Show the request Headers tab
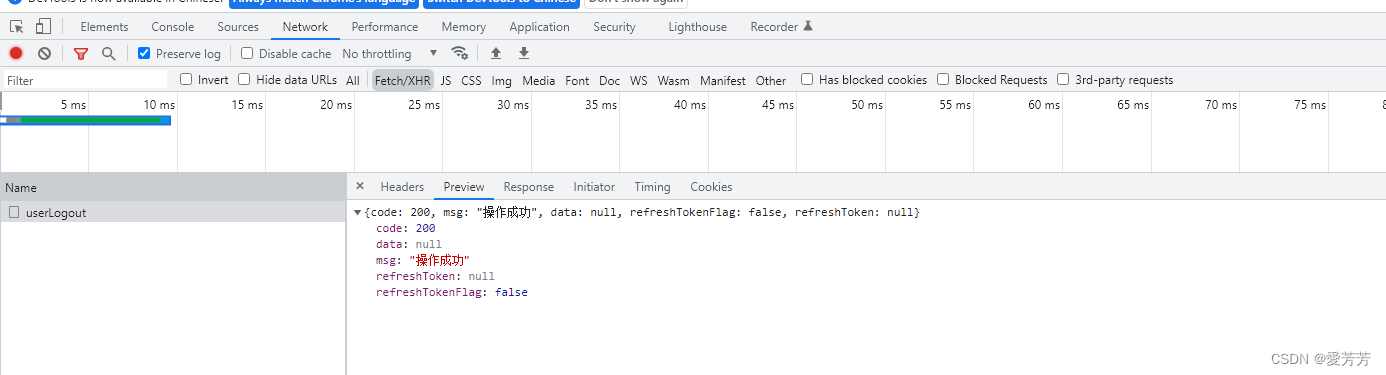Image resolution: width=1386 pixels, height=375 pixels. coord(402,187)
